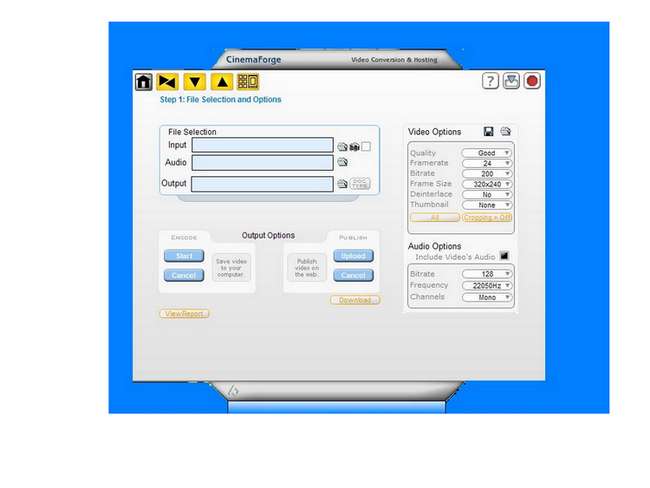Click Cancel under Publish
This screenshot has height=488, width=650.
[x=354, y=275]
